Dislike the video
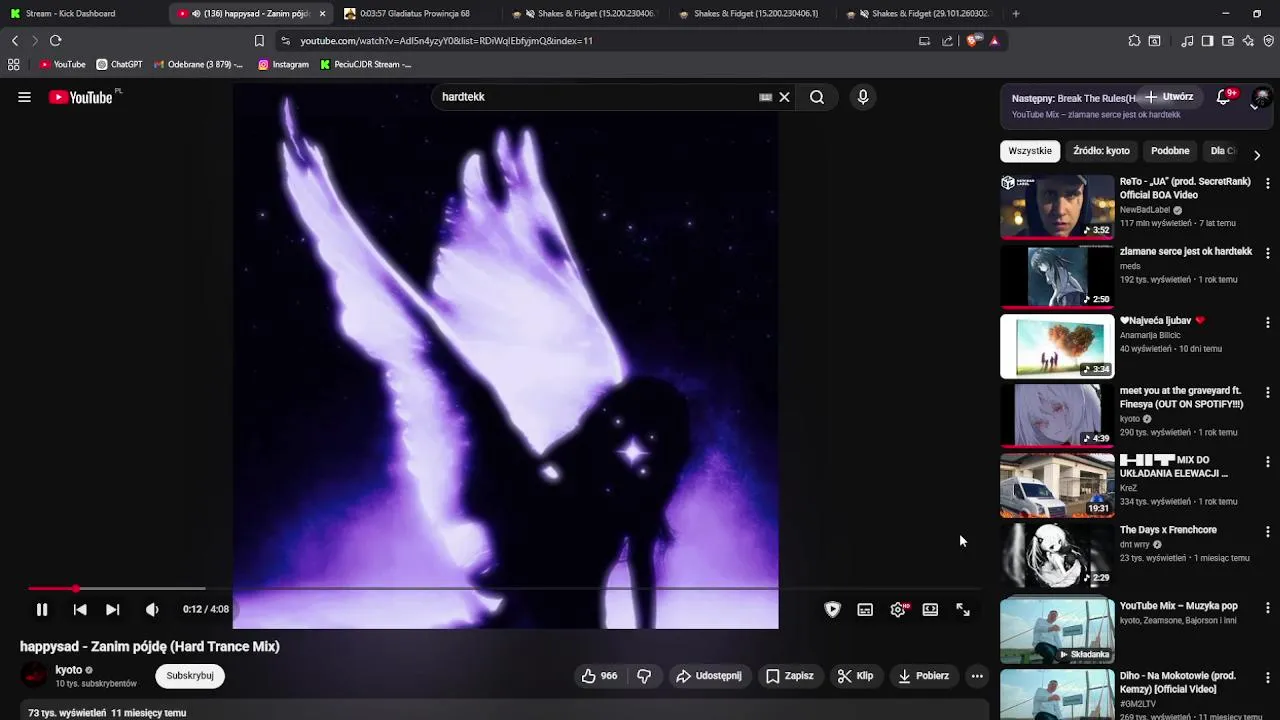Viewport: 1280px width, 720px height. [x=644, y=676]
